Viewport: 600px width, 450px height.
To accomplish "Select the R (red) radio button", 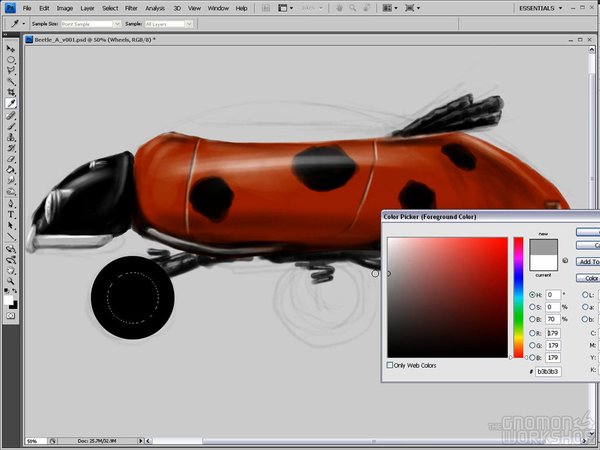I will (x=531, y=332).
